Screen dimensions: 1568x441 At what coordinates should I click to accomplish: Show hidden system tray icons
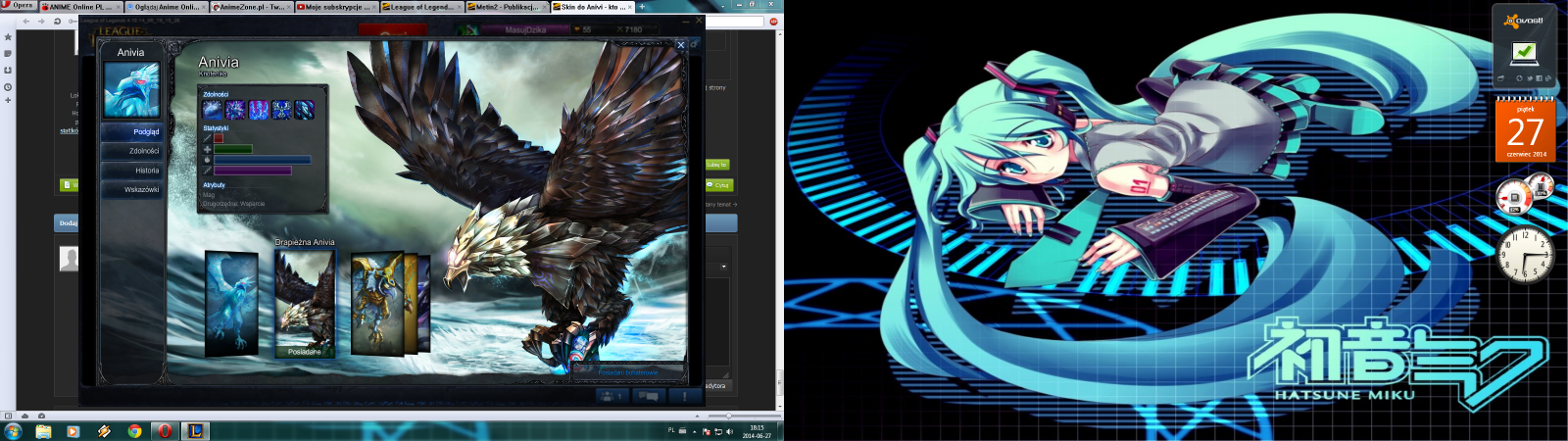[x=694, y=431]
